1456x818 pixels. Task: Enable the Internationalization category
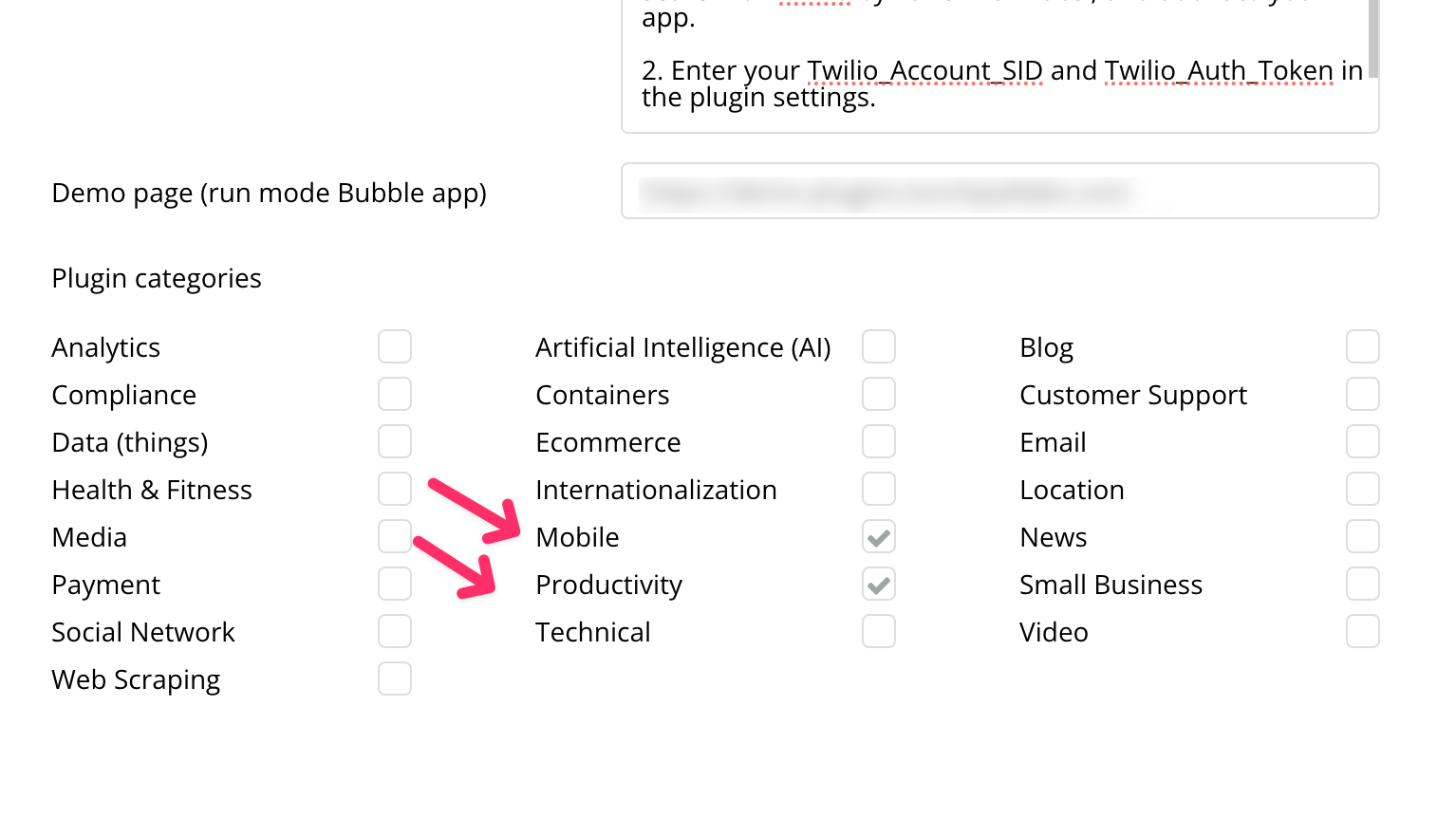pos(879,489)
